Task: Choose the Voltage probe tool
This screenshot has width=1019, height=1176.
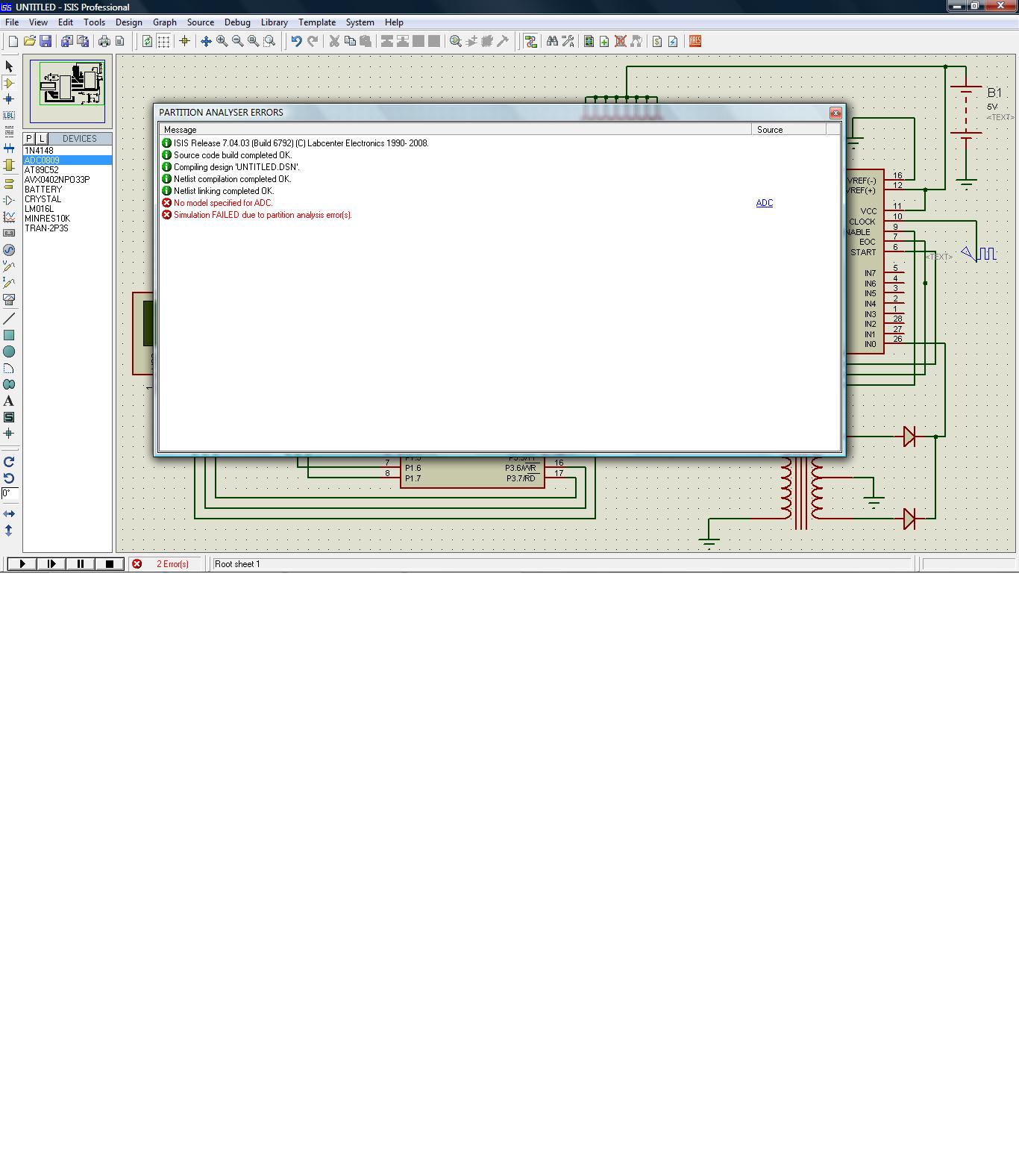Action: coord(9,266)
